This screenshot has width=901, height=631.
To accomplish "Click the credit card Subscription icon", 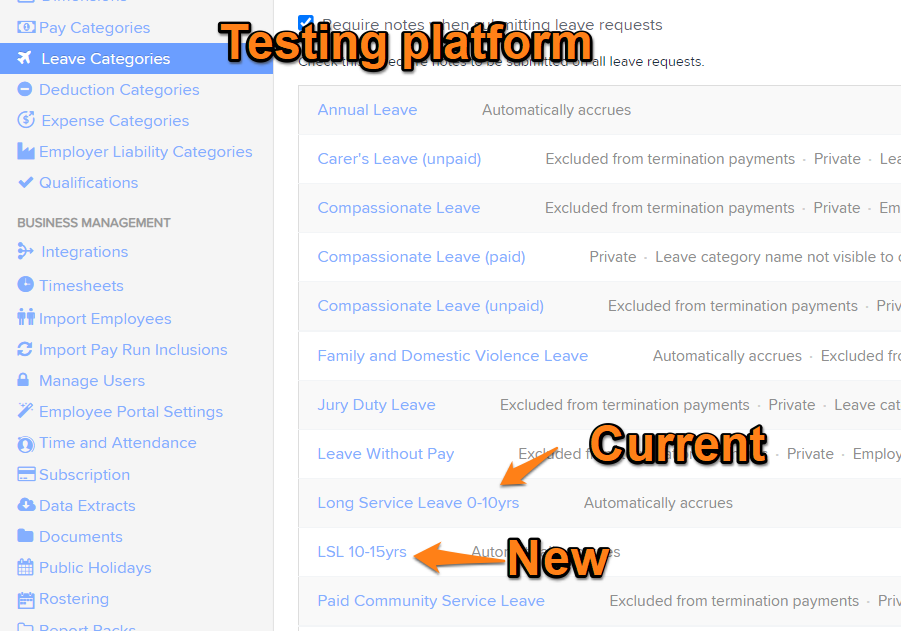I will tap(26, 474).
